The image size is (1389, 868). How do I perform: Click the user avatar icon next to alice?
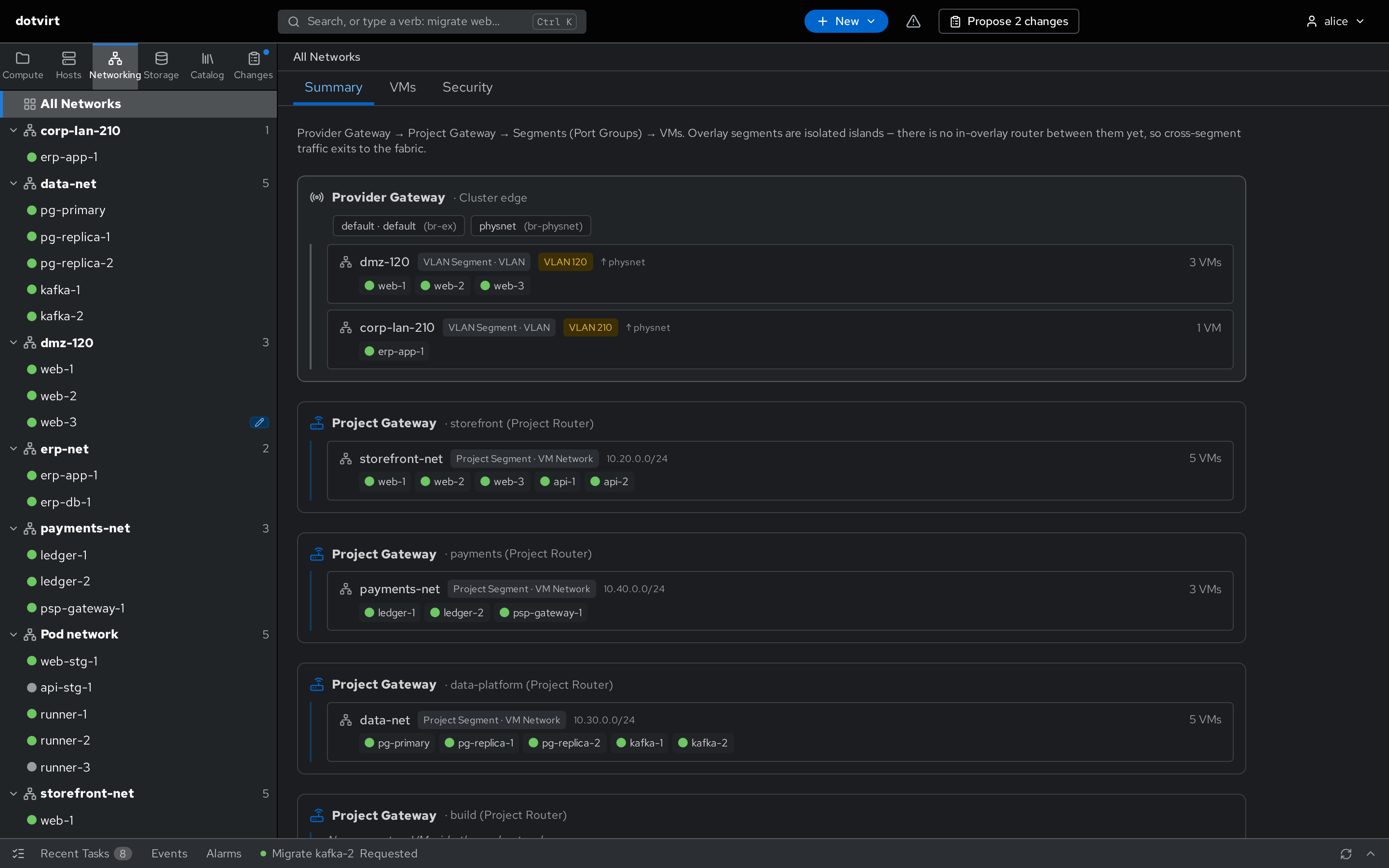(x=1311, y=21)
